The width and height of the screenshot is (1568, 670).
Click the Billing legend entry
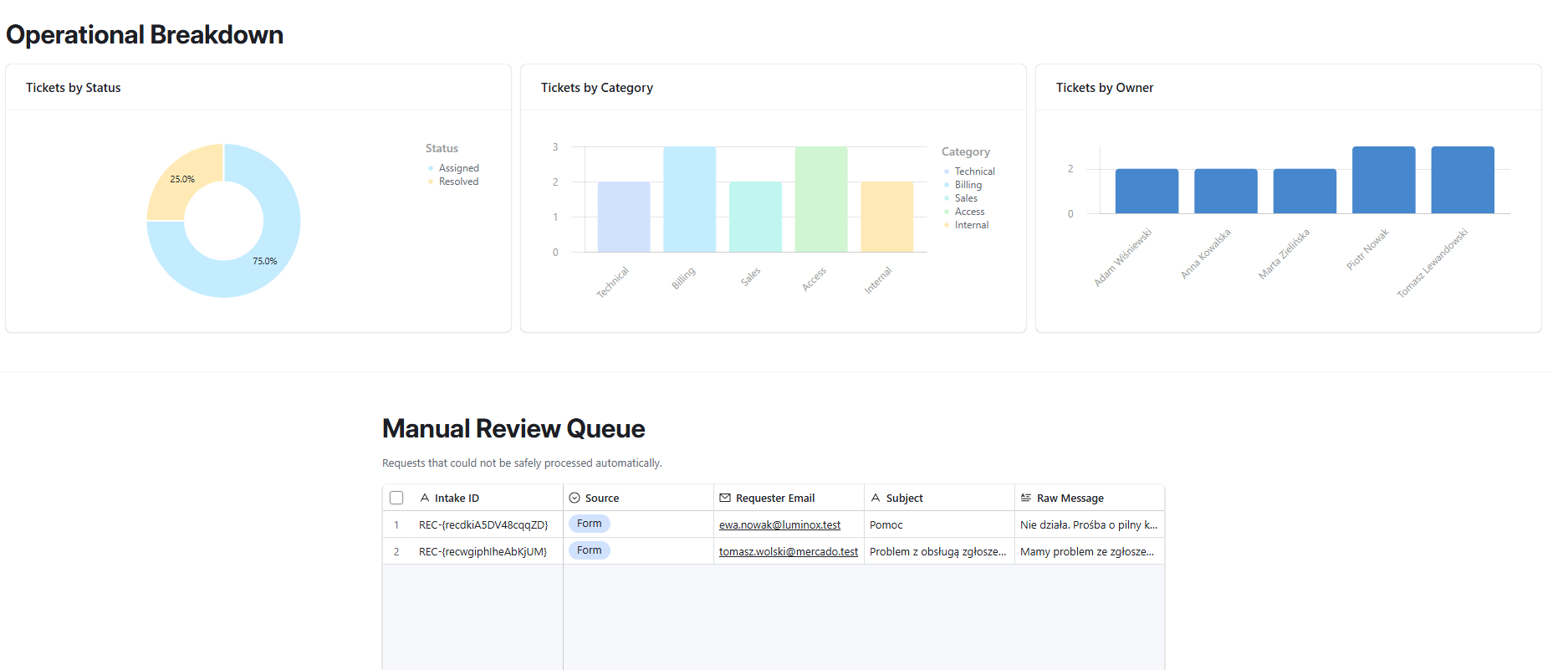point(963,185)
